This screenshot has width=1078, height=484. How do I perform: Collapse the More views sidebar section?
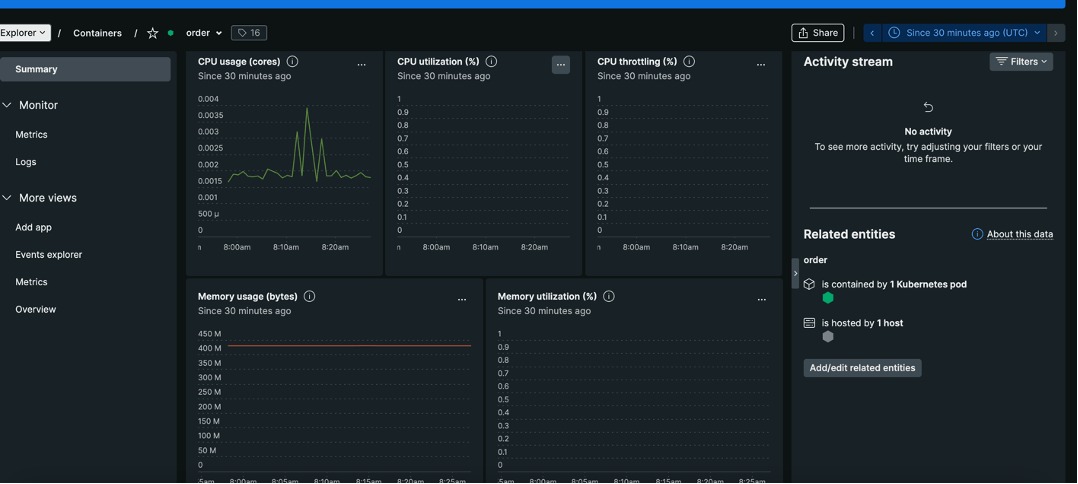tap(7, 198)
